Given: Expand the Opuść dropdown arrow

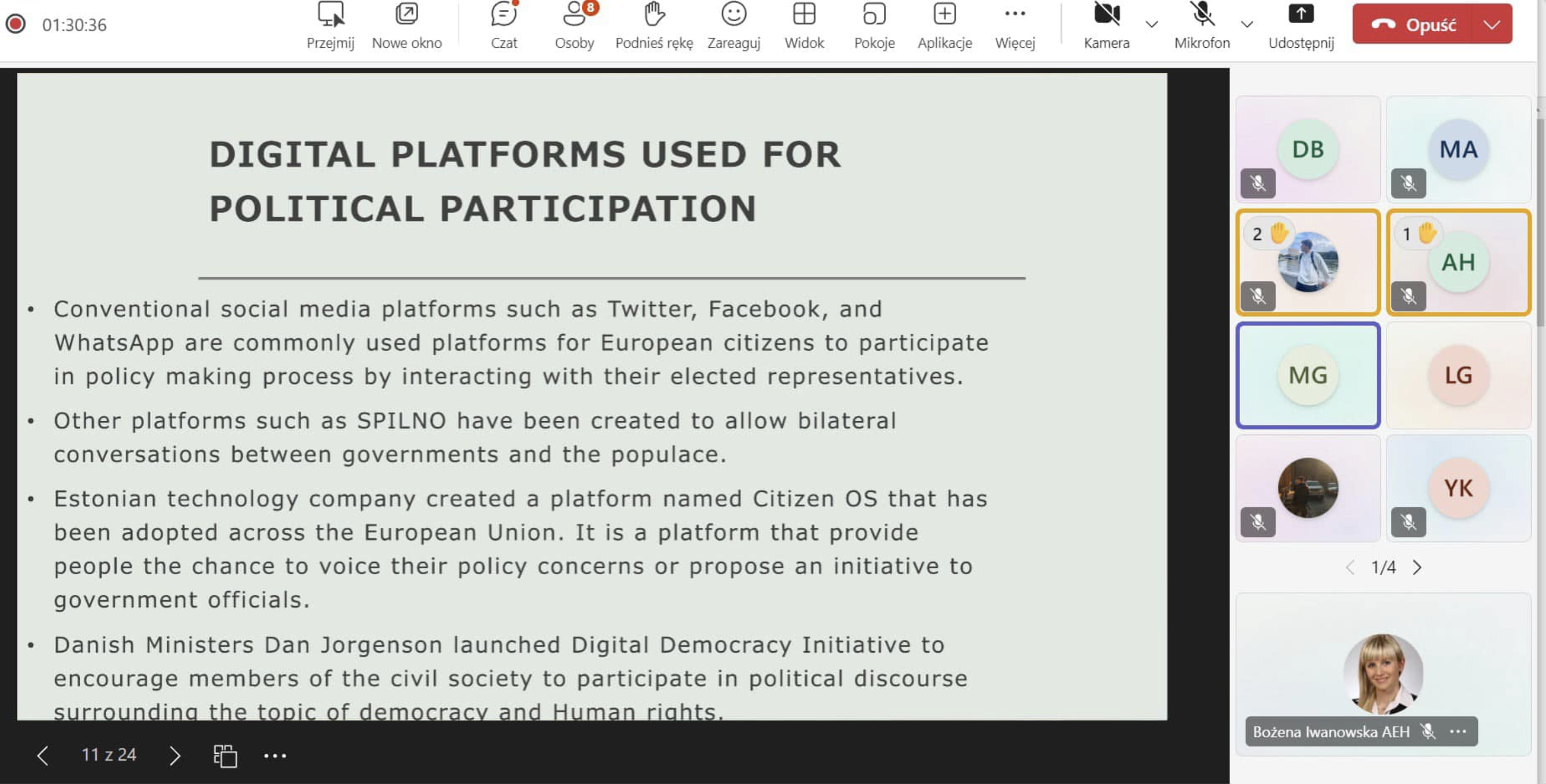Looking at the screenshot, I should pyautogui.click(x=1492, y=24).
